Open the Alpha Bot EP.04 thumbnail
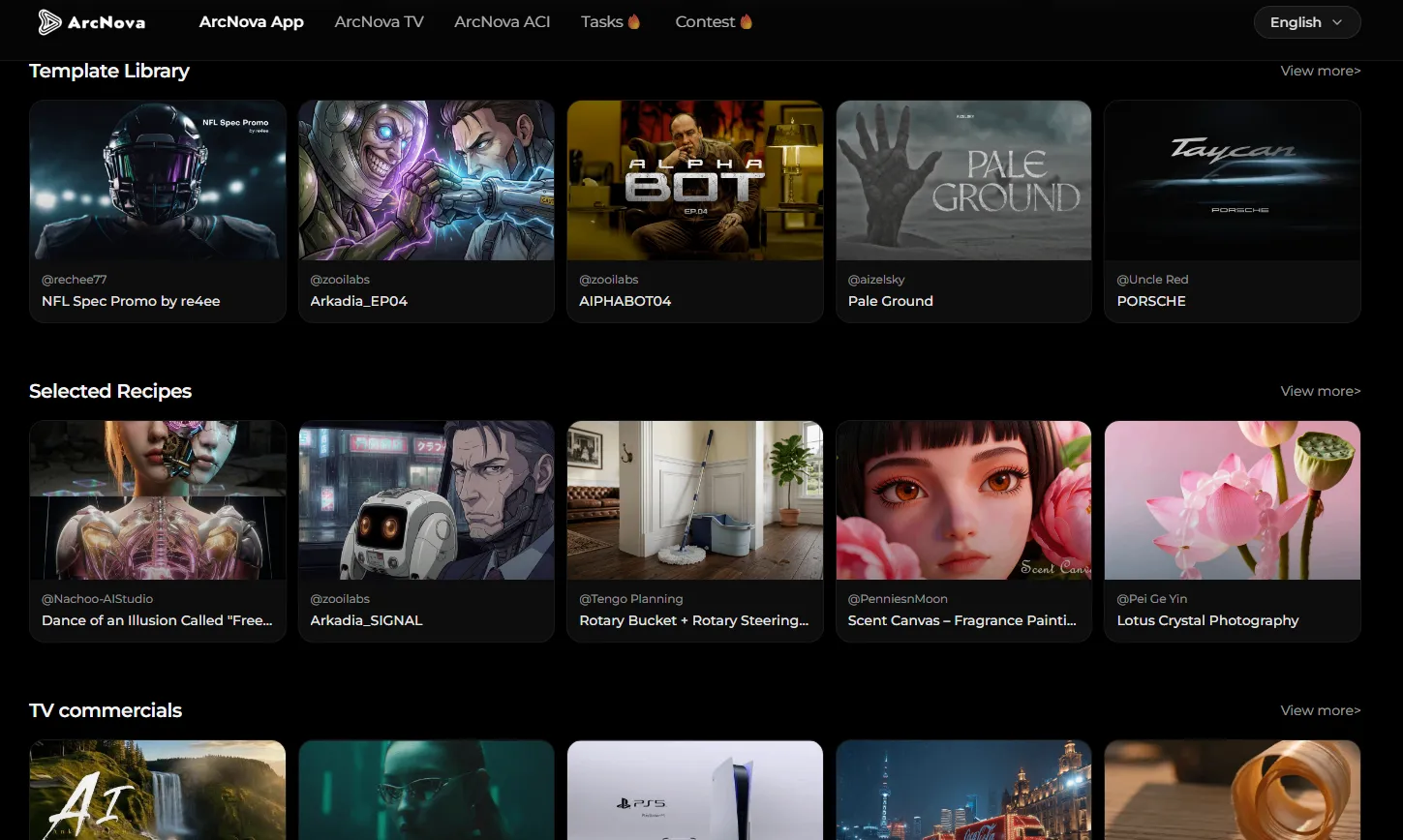This screenshot has height=840, width=1403. (695, 180)
